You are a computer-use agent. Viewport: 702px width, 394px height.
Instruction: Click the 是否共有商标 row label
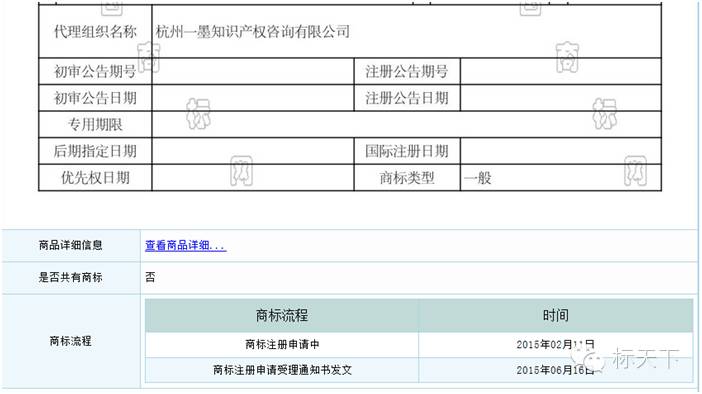point(70,277)
